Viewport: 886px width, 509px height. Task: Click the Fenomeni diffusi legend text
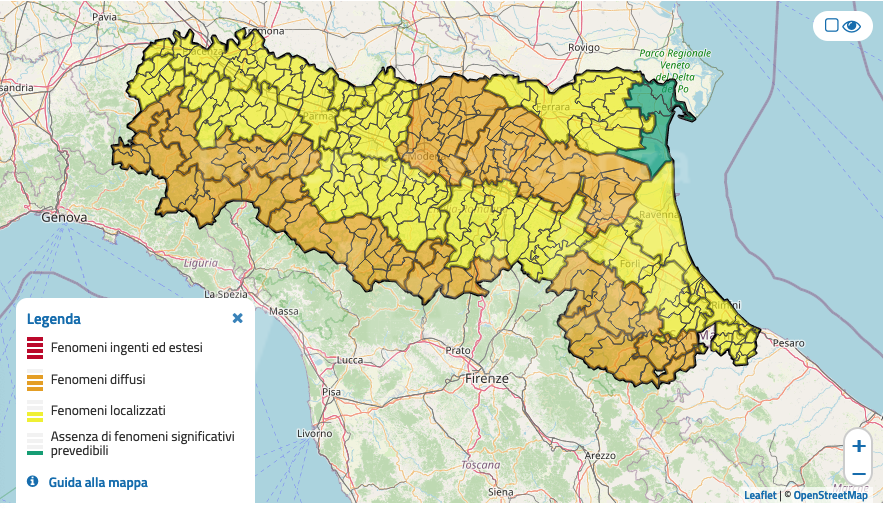(98, 380)
